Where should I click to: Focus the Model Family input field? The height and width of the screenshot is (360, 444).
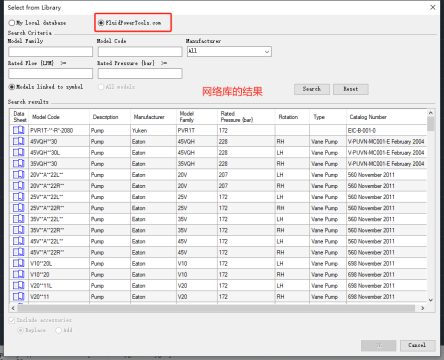(51, 52)
